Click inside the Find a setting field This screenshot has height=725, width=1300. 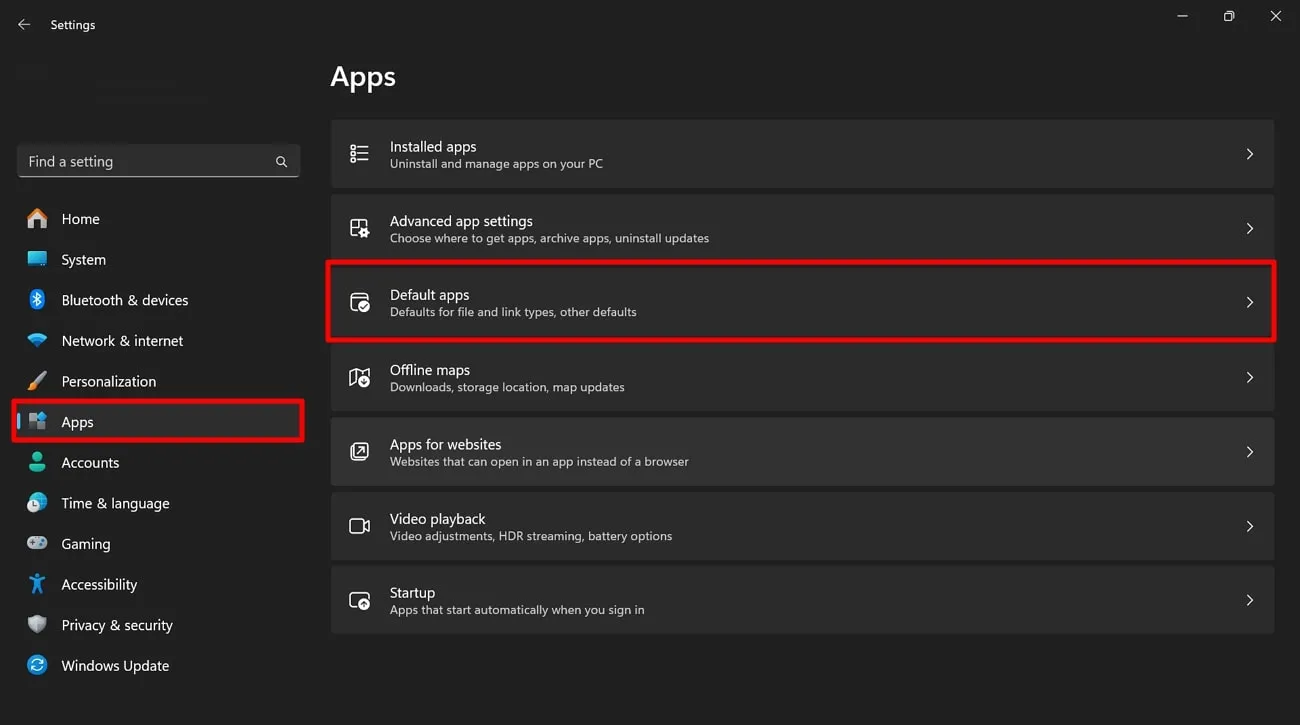(140, 160)
